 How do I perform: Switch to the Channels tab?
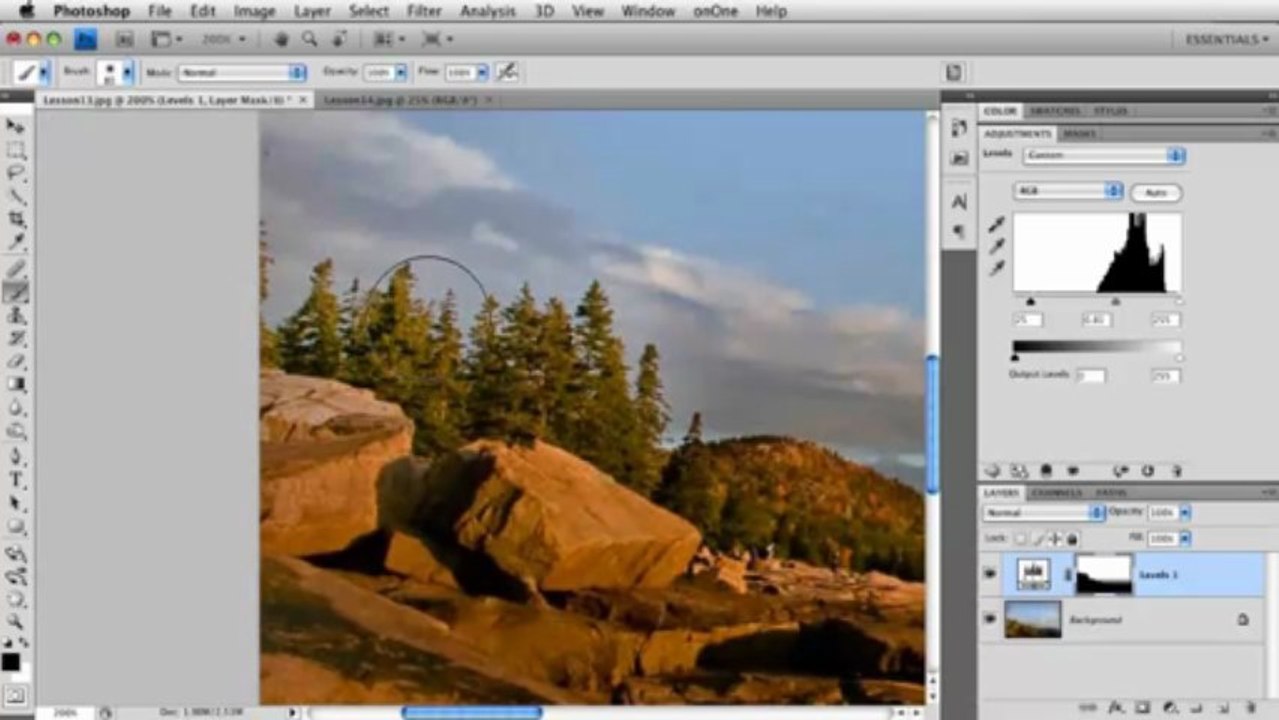[x=1056, y=493]
